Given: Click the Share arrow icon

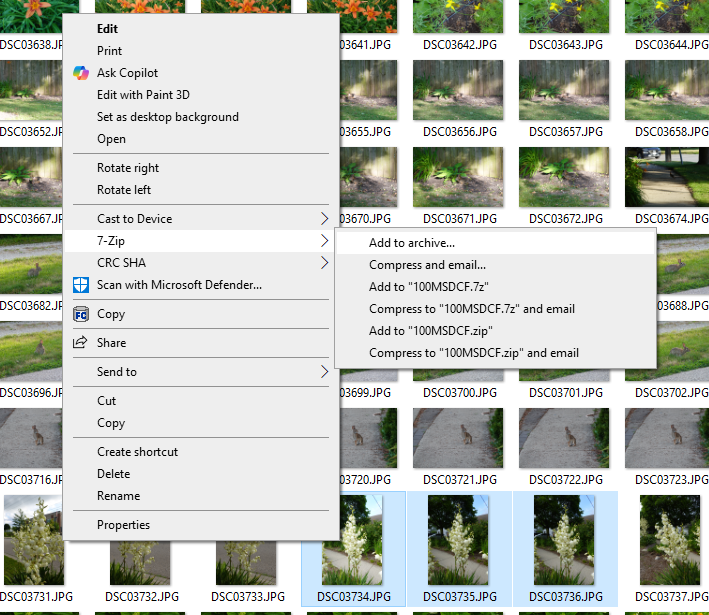Looking at the screenshot, I should click(80, 342).
